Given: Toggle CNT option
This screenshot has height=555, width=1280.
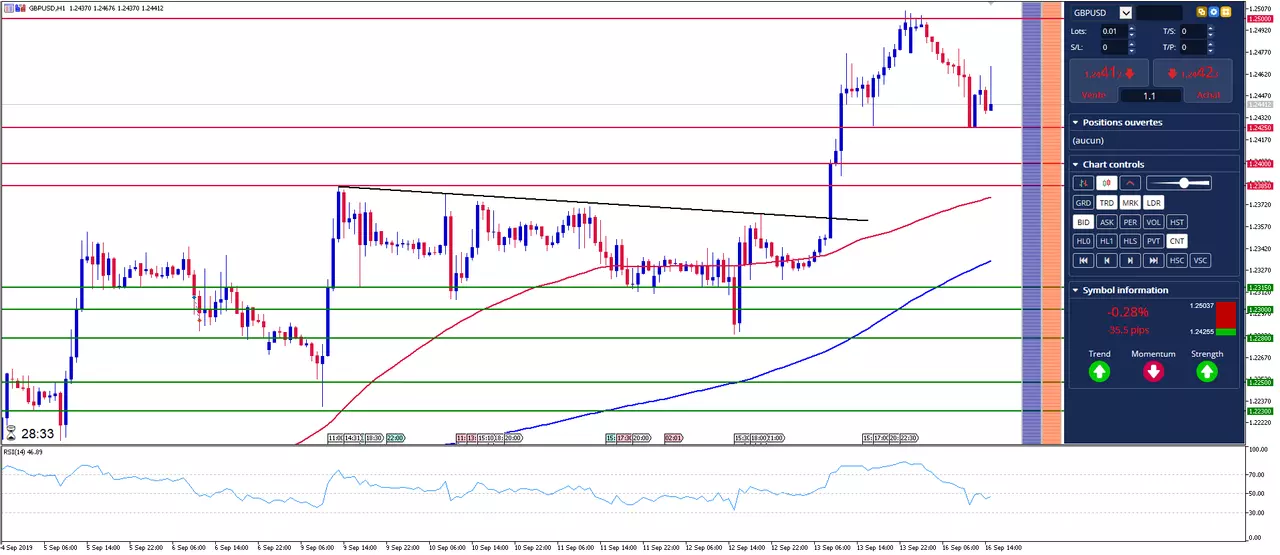Looking at the screenshot, I should (x=1178, y=241).
